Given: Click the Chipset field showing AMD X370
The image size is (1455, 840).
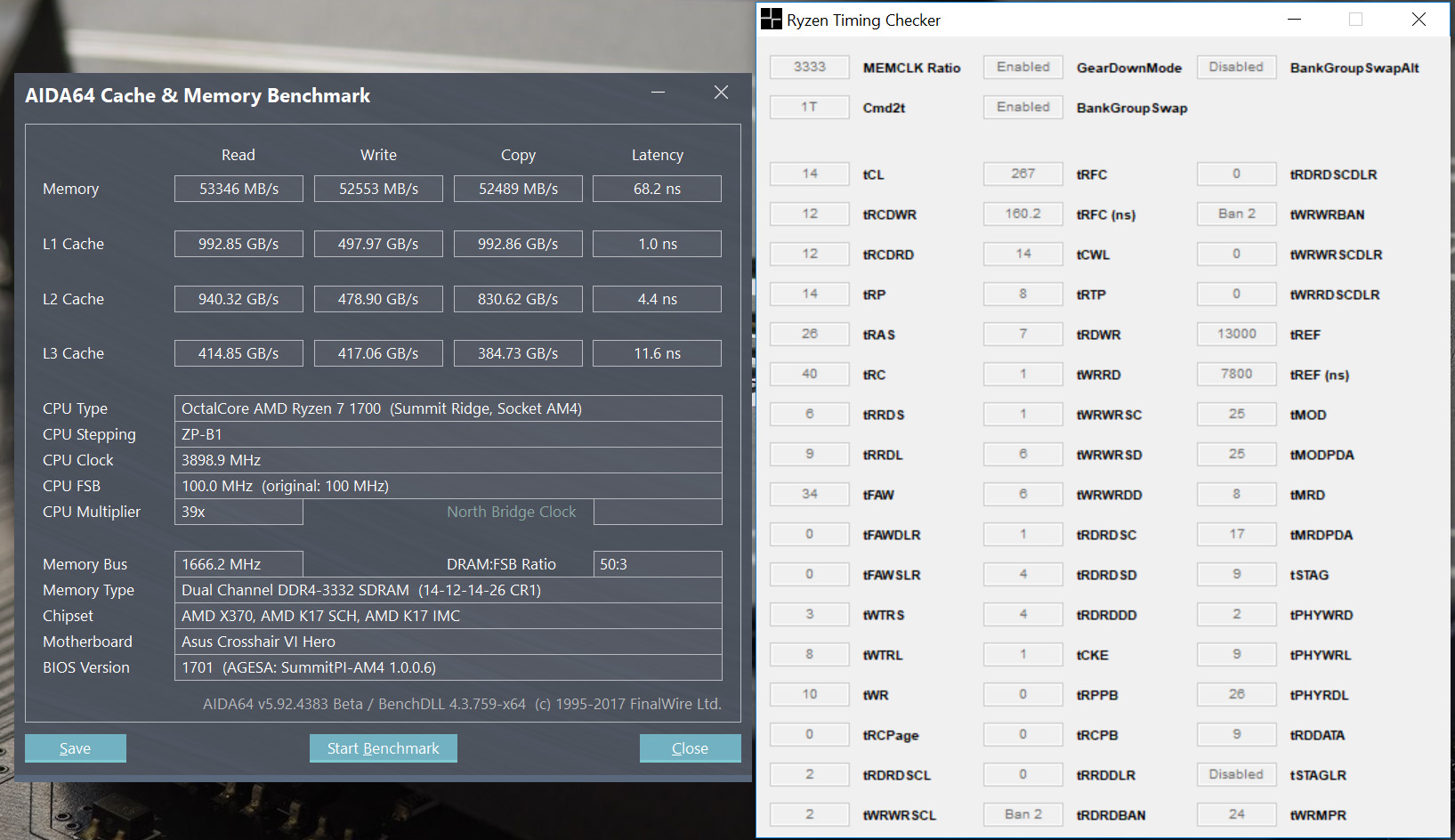Looking at the screenshot, I should pyautogui.click(x=449, y=616).
